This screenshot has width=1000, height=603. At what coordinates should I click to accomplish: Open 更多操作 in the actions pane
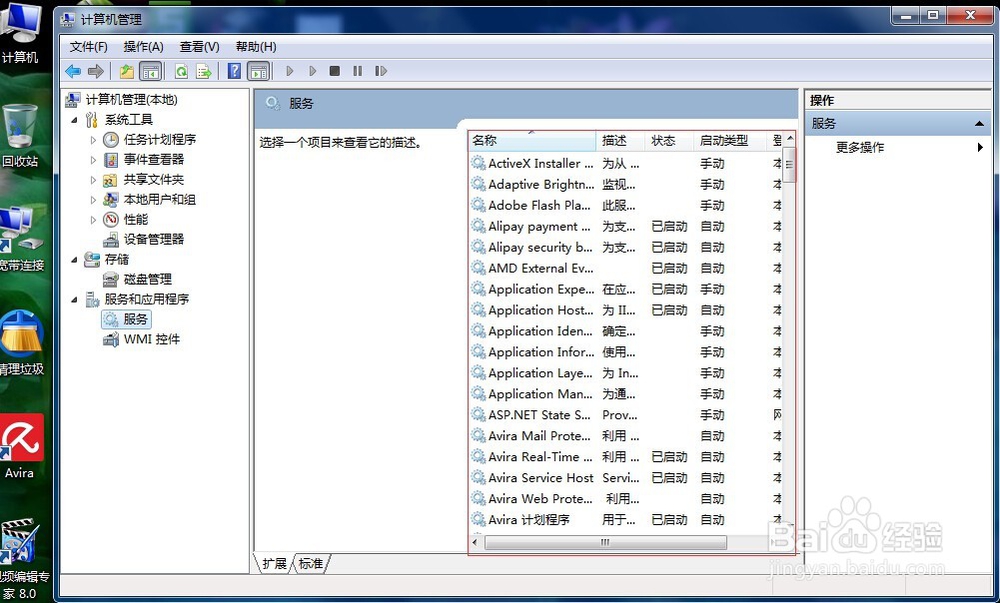(x=860, y=147)
